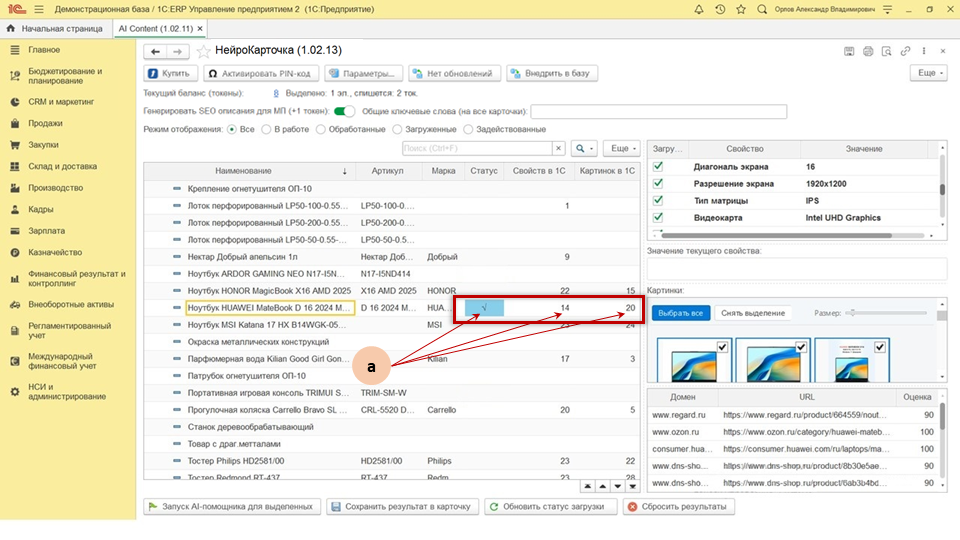Image resolution: width=960 pixels, height=540 pixels.
Task: Open 'Продажи' section in sidebar
Action: point(45,123)
